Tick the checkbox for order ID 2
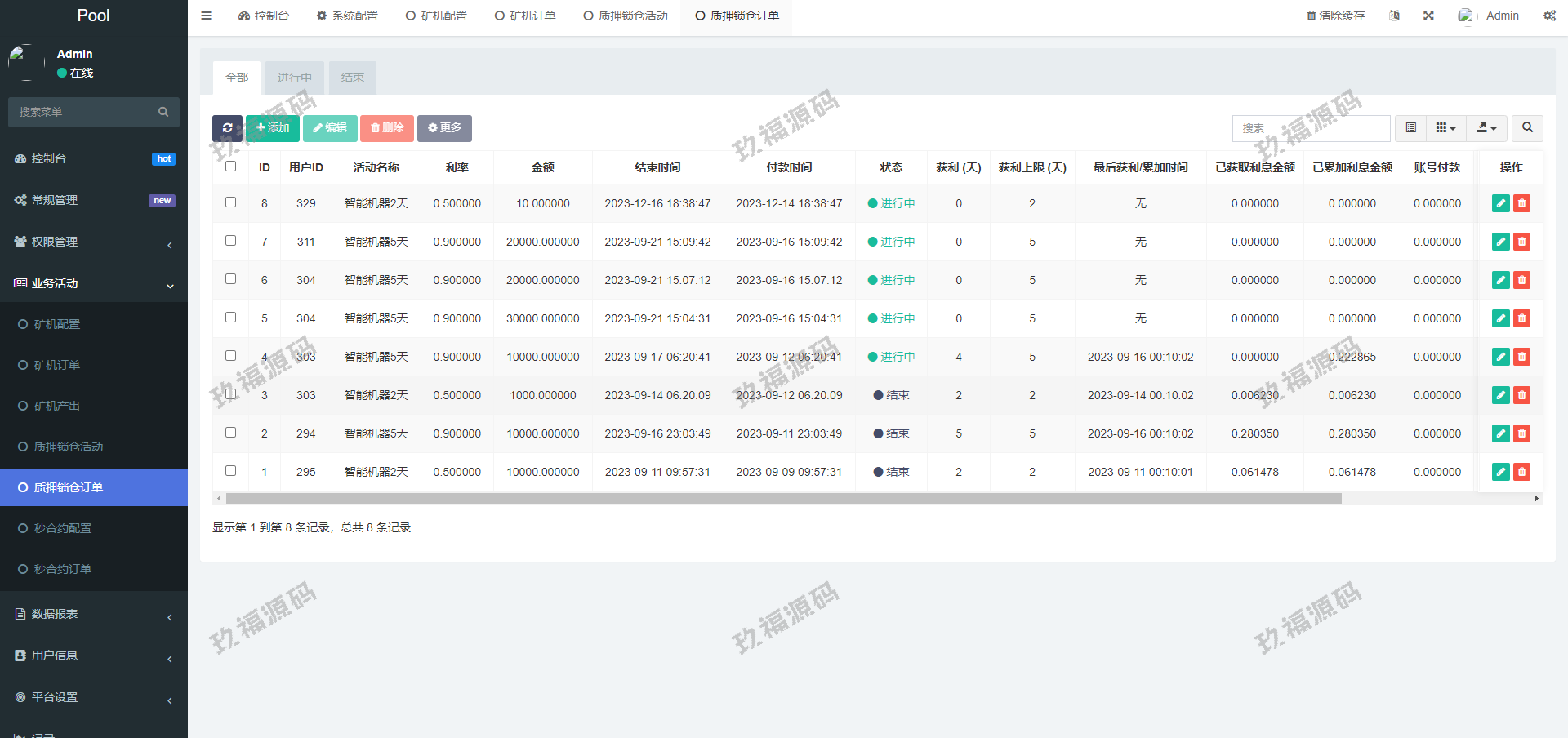Image resolution: width=1568 pixels, height=738 pixels. tap(231, 433)
